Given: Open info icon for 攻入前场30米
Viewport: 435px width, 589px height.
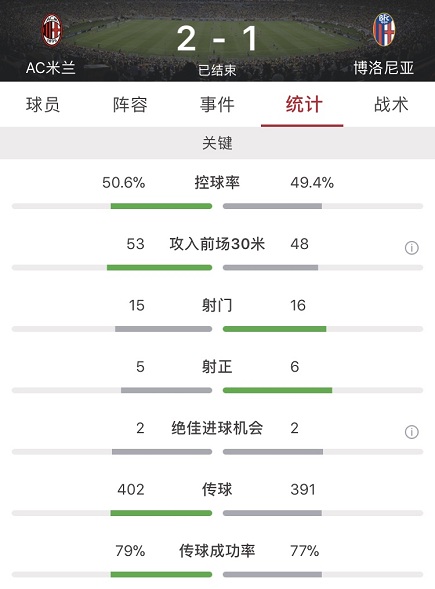Looking at the screenshot, I should point(412,248).
